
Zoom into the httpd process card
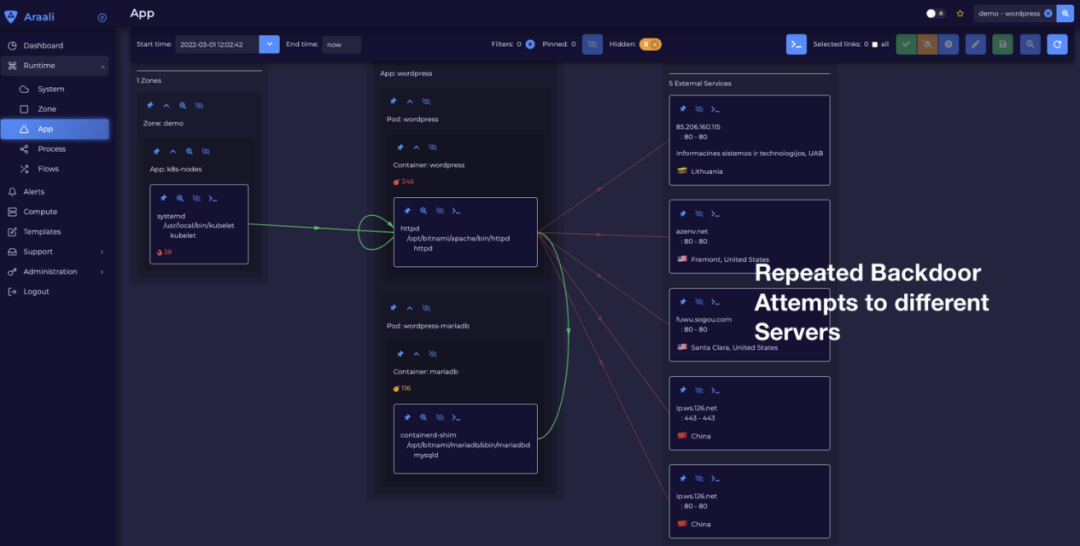click(x=424, y=211)
